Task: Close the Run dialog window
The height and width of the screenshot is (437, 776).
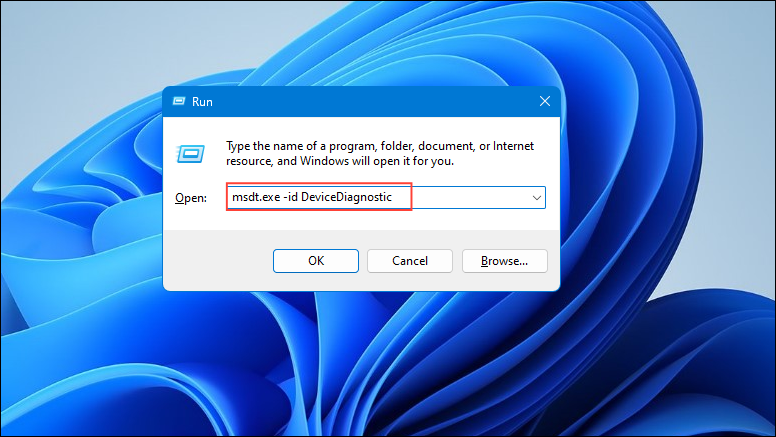Action: click(x=545, y=101)
